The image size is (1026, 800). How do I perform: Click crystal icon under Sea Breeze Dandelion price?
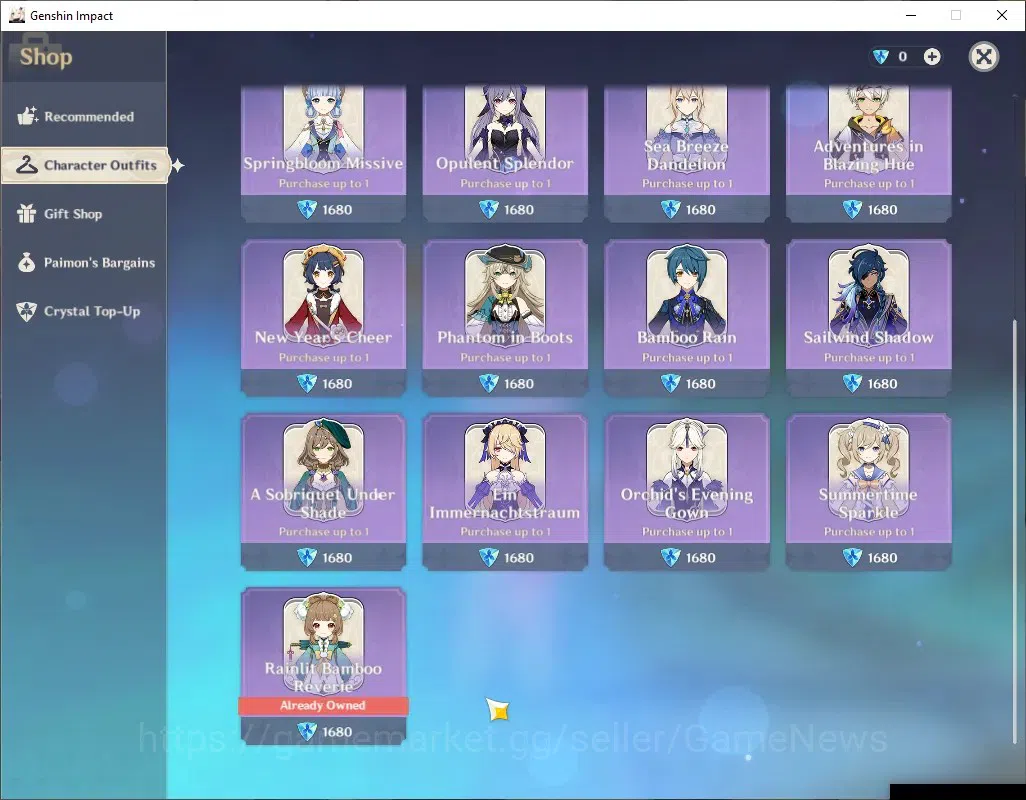(x=671, y=209)
